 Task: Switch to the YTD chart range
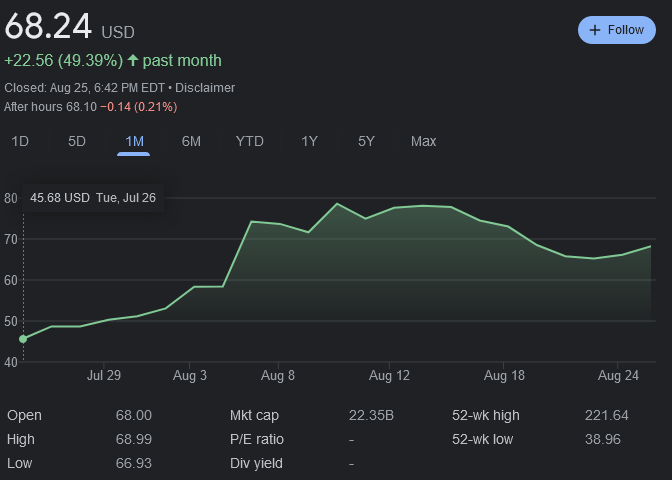click(249, 141)
